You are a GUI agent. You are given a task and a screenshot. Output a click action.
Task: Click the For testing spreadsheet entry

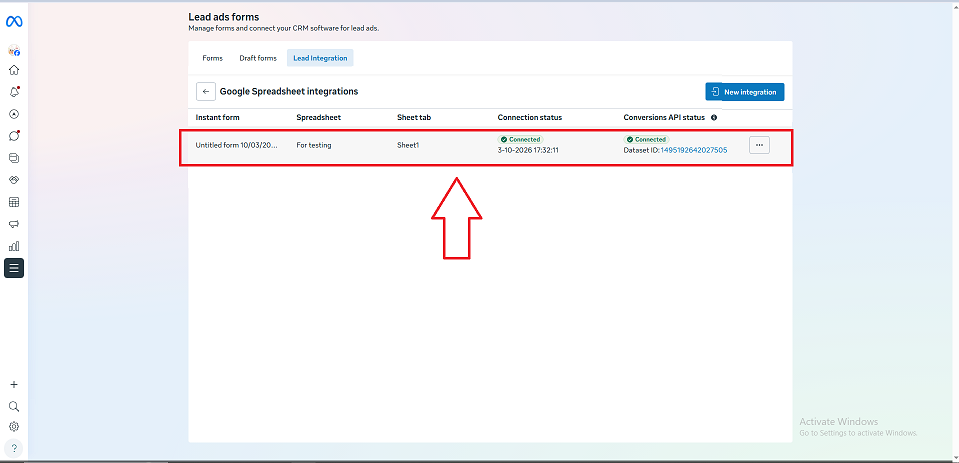coord(314,146)
